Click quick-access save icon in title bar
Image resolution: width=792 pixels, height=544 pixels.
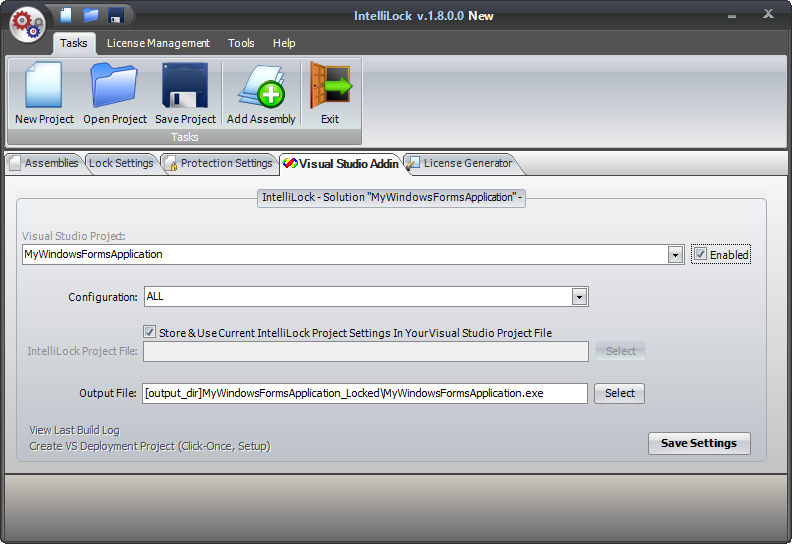click(116, 15)
